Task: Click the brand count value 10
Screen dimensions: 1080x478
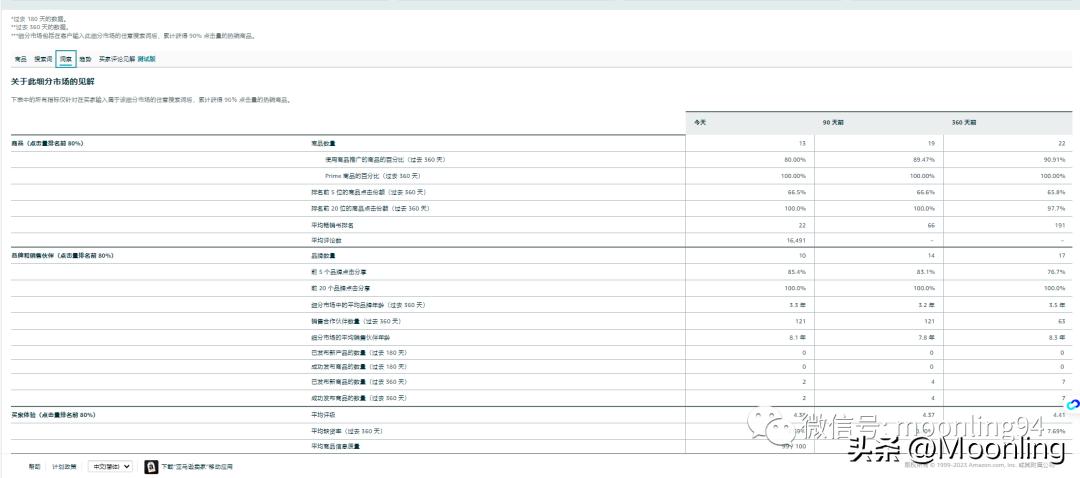Action: tap(802, 256)
